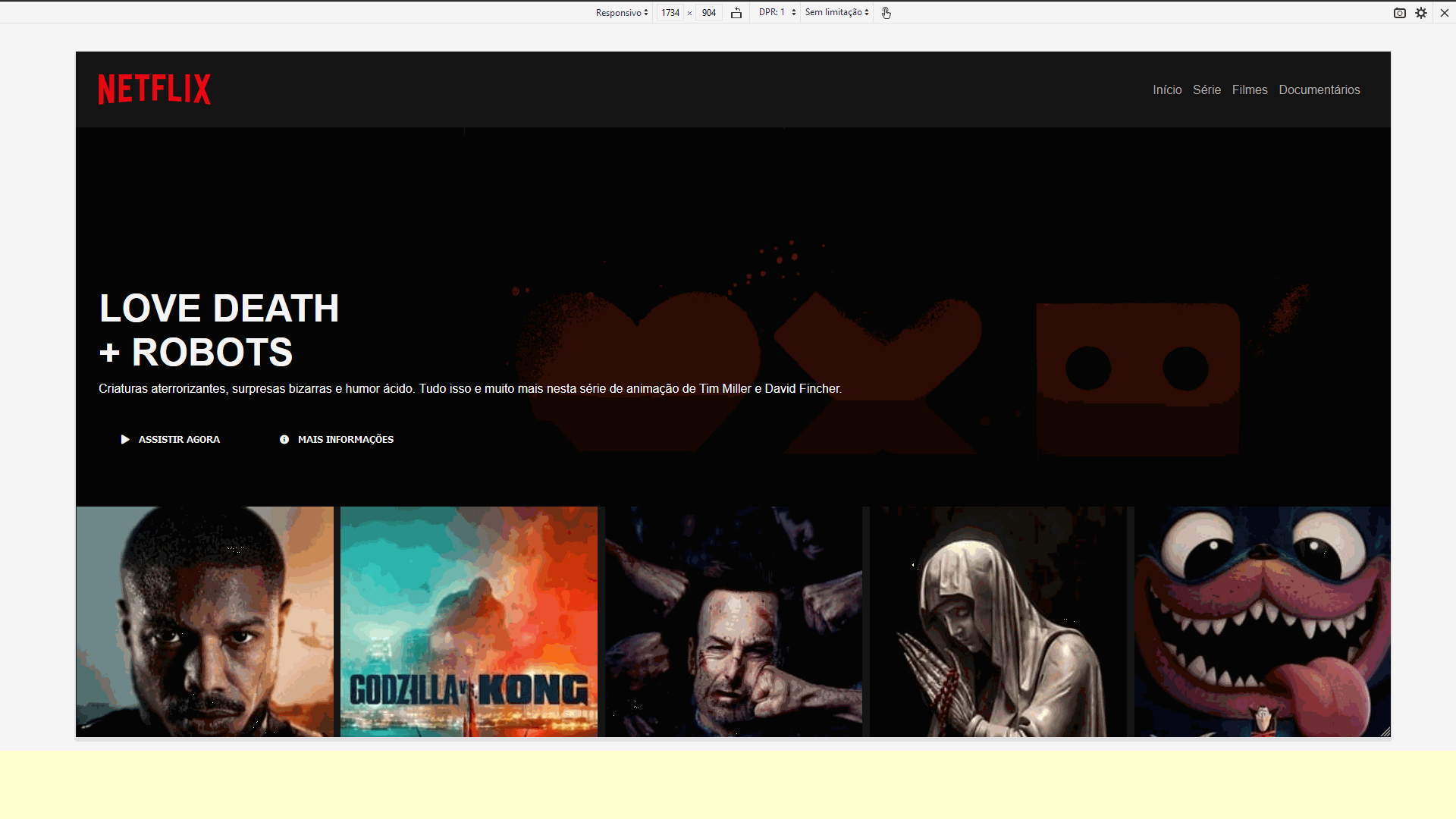
Task: Click the Netflix logo
Action: tap(154, 89)
